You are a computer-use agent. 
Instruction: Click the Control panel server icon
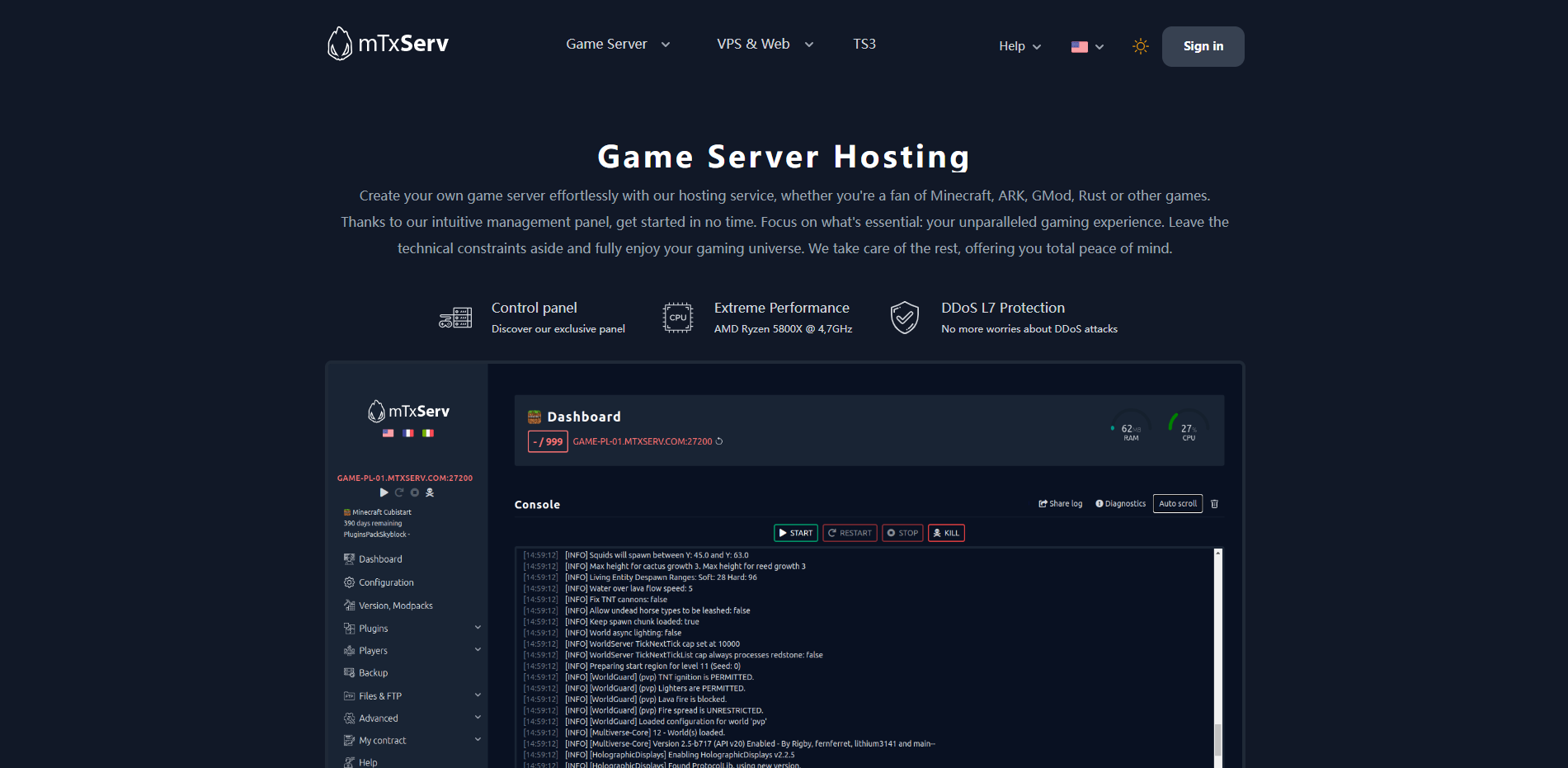(x=455, y=318)
